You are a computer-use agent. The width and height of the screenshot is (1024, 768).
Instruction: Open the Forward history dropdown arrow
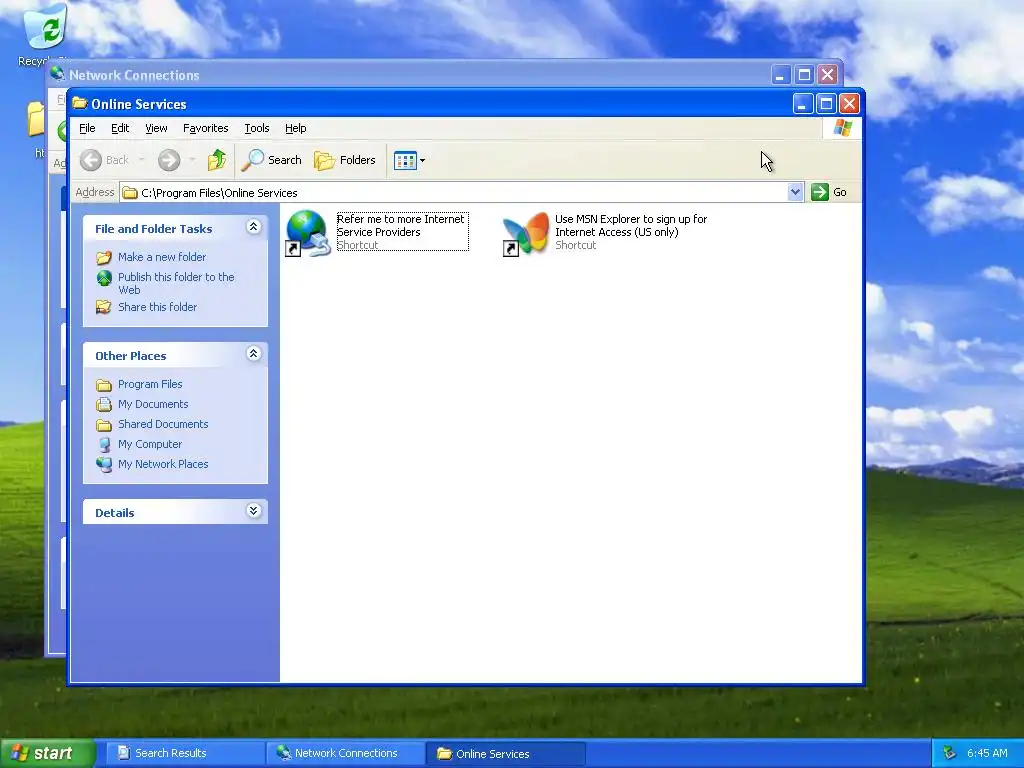pyautogui.click(x=192, y=160)
